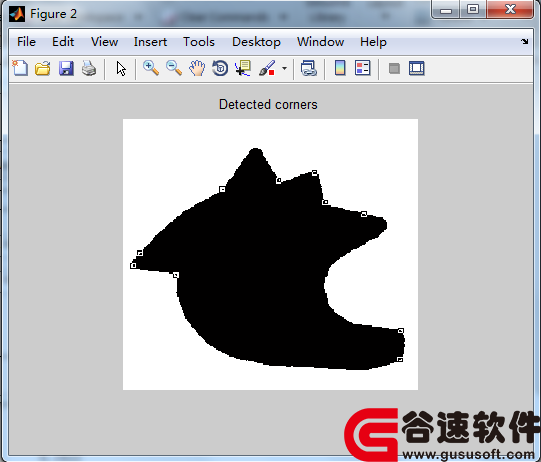Insert Colorbar using toolbar icon
This screenshot has height=462, width=541.
point(340,68)
